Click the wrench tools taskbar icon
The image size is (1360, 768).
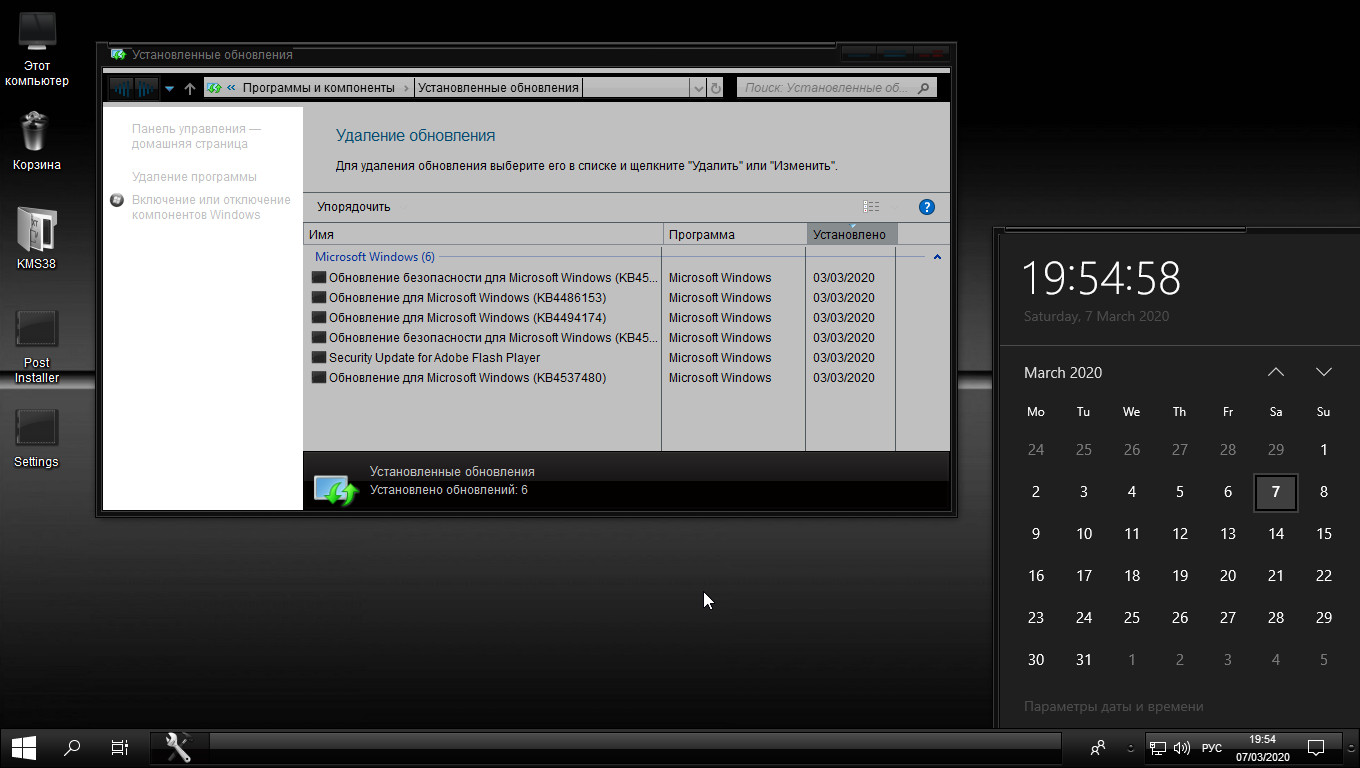tap(178, 747)
